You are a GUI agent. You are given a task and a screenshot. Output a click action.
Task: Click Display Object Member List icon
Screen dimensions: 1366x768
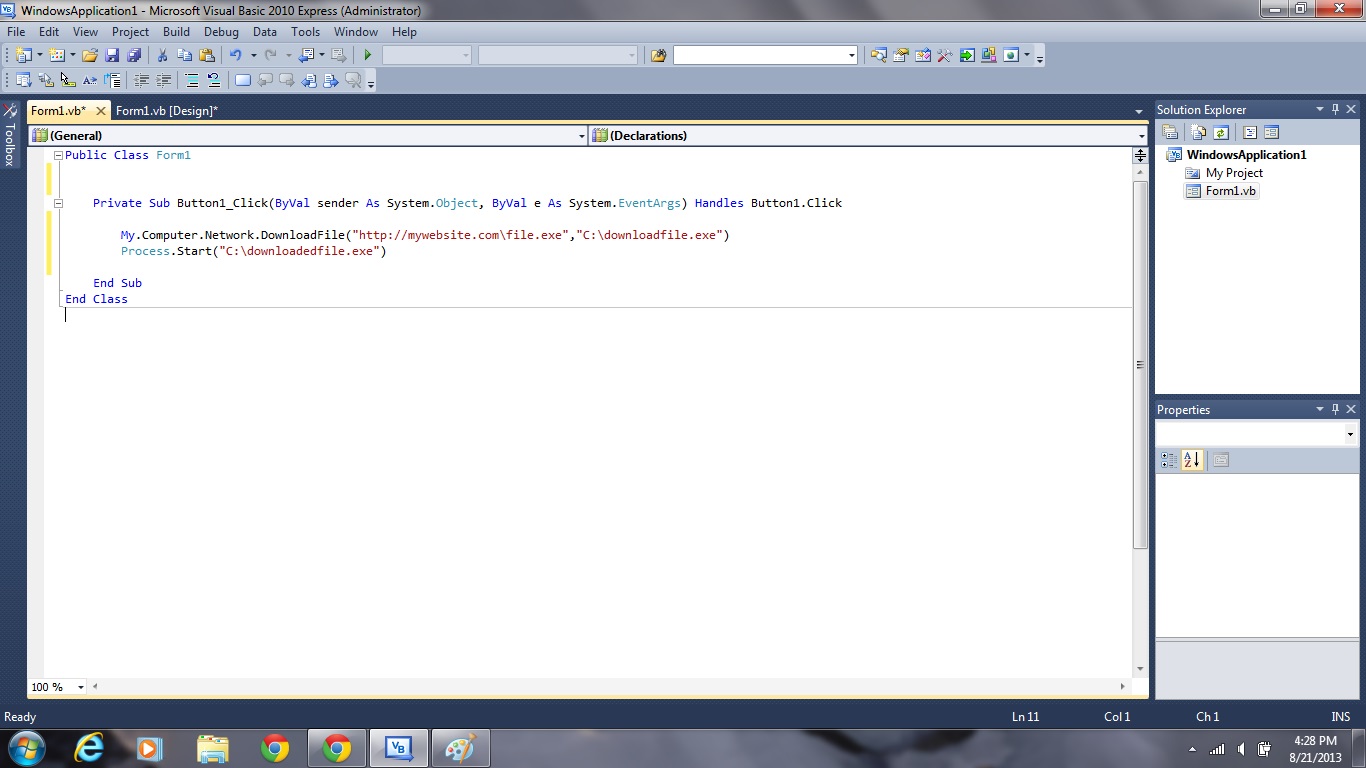coord(23,81)
